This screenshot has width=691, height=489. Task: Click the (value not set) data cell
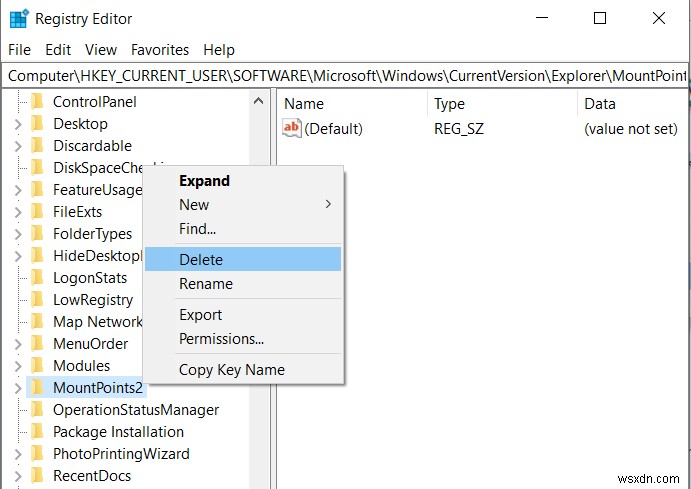pyautogui.click(x=631, y=129)
